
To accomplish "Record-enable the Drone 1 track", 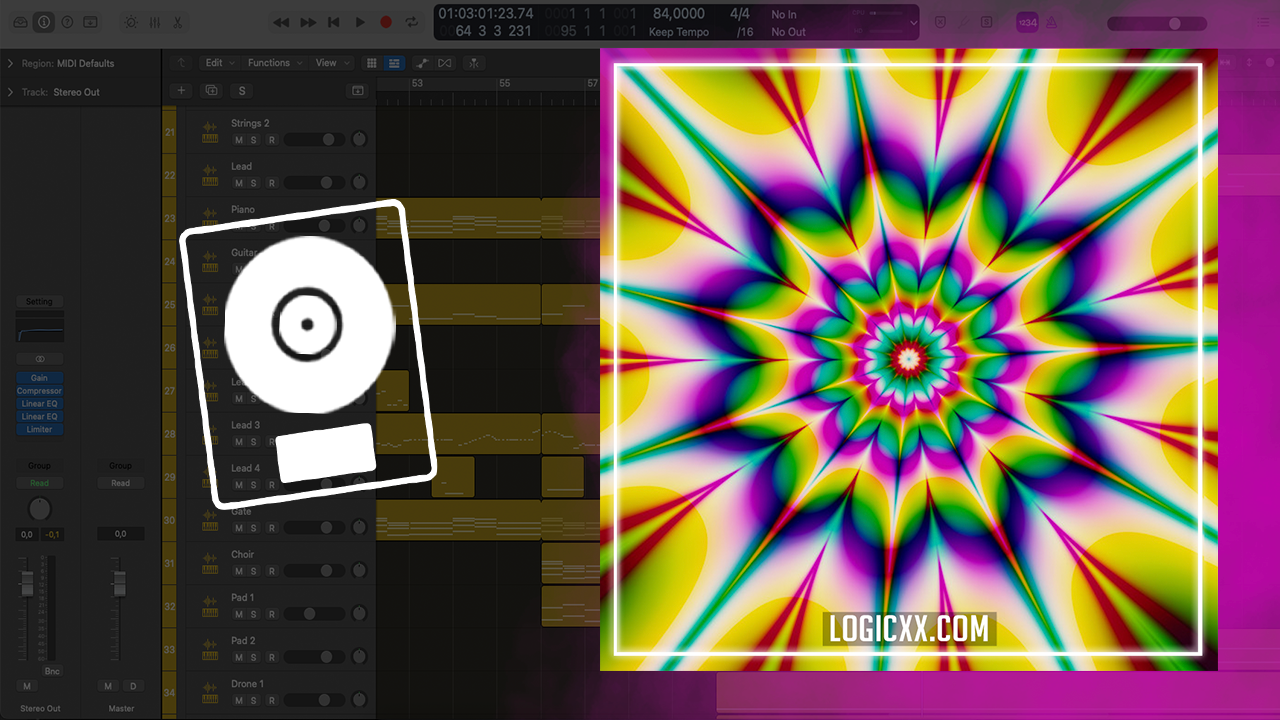I will pos(271,700).
